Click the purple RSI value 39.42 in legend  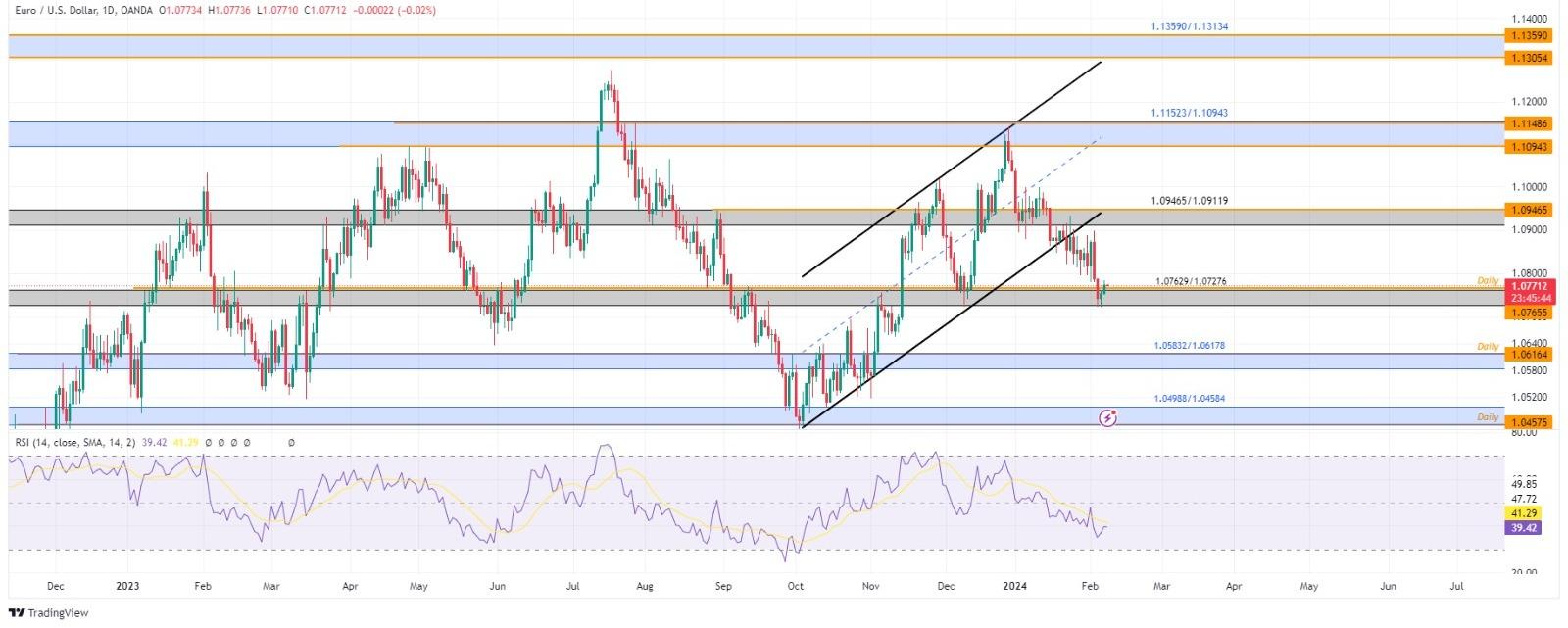153,442
